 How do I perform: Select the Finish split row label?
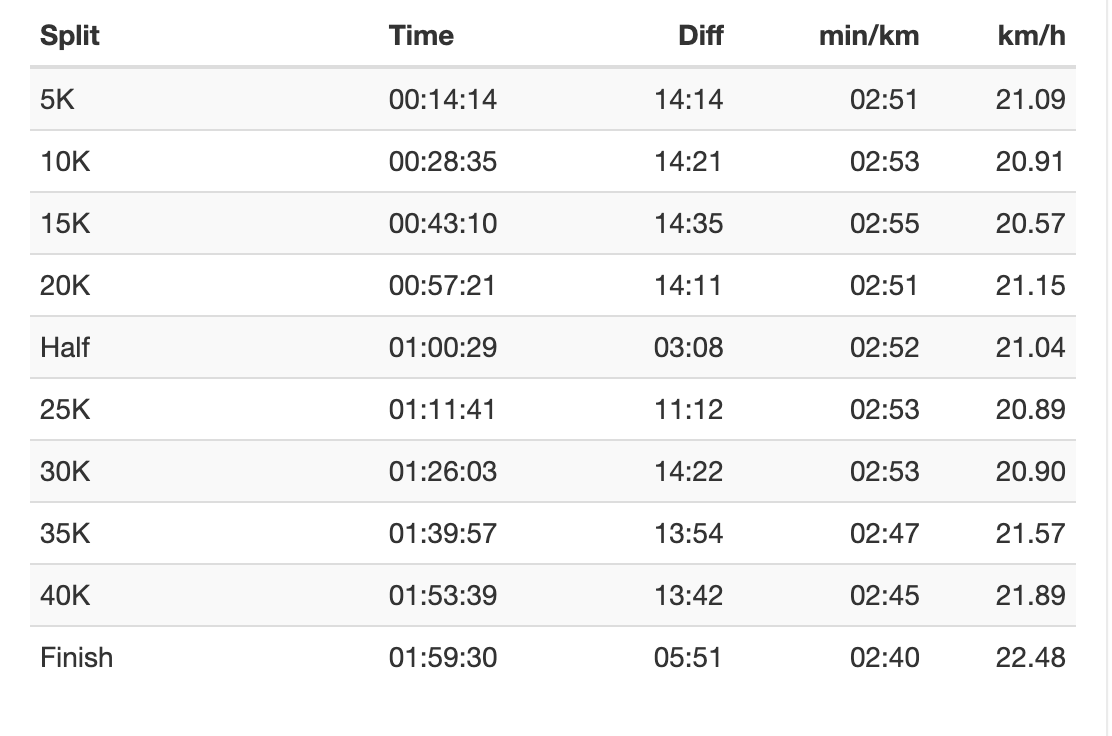click(x=77, y=657)
